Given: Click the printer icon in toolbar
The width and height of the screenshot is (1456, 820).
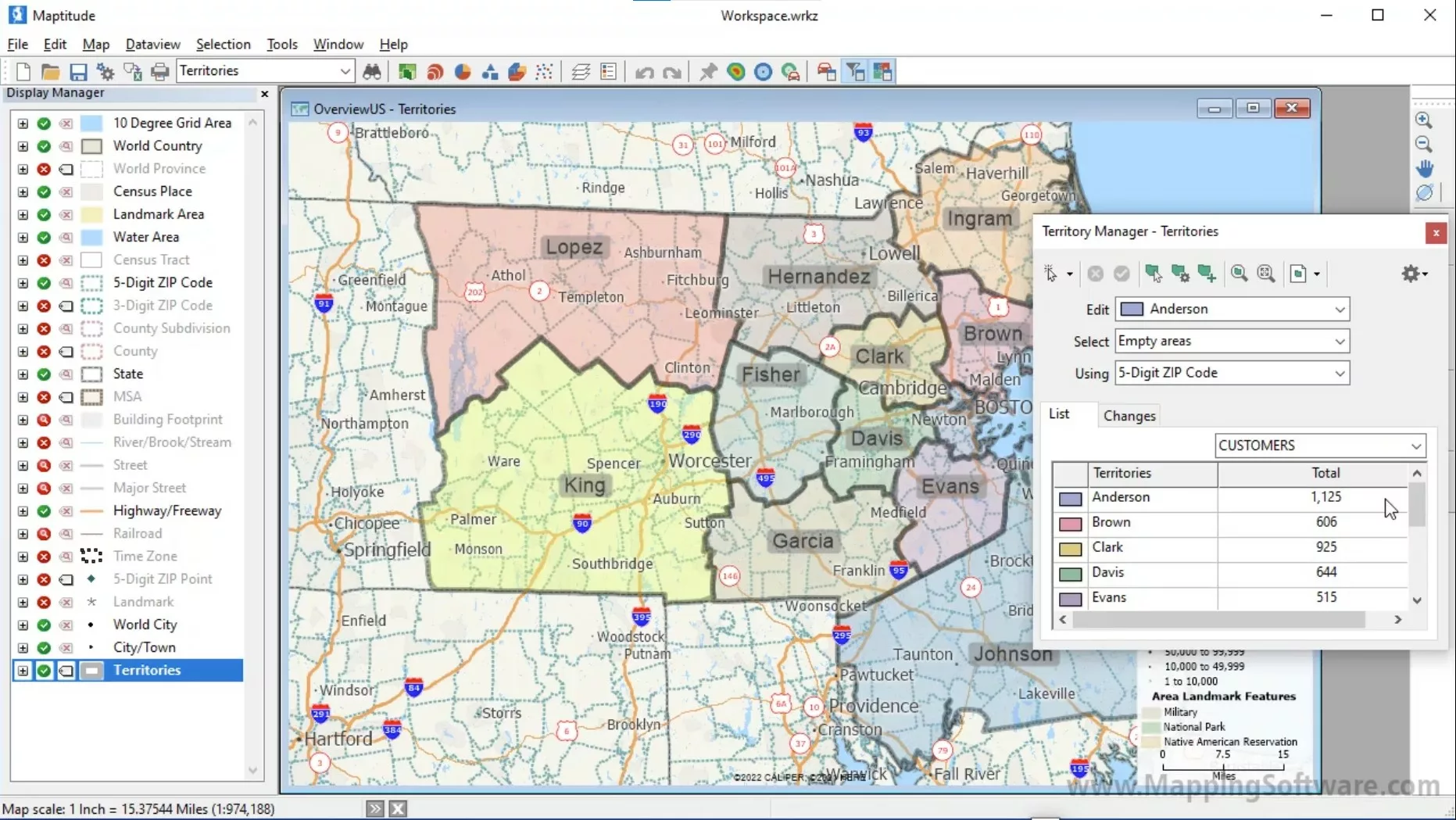Looking at the screenshot, I should (159, 72).
